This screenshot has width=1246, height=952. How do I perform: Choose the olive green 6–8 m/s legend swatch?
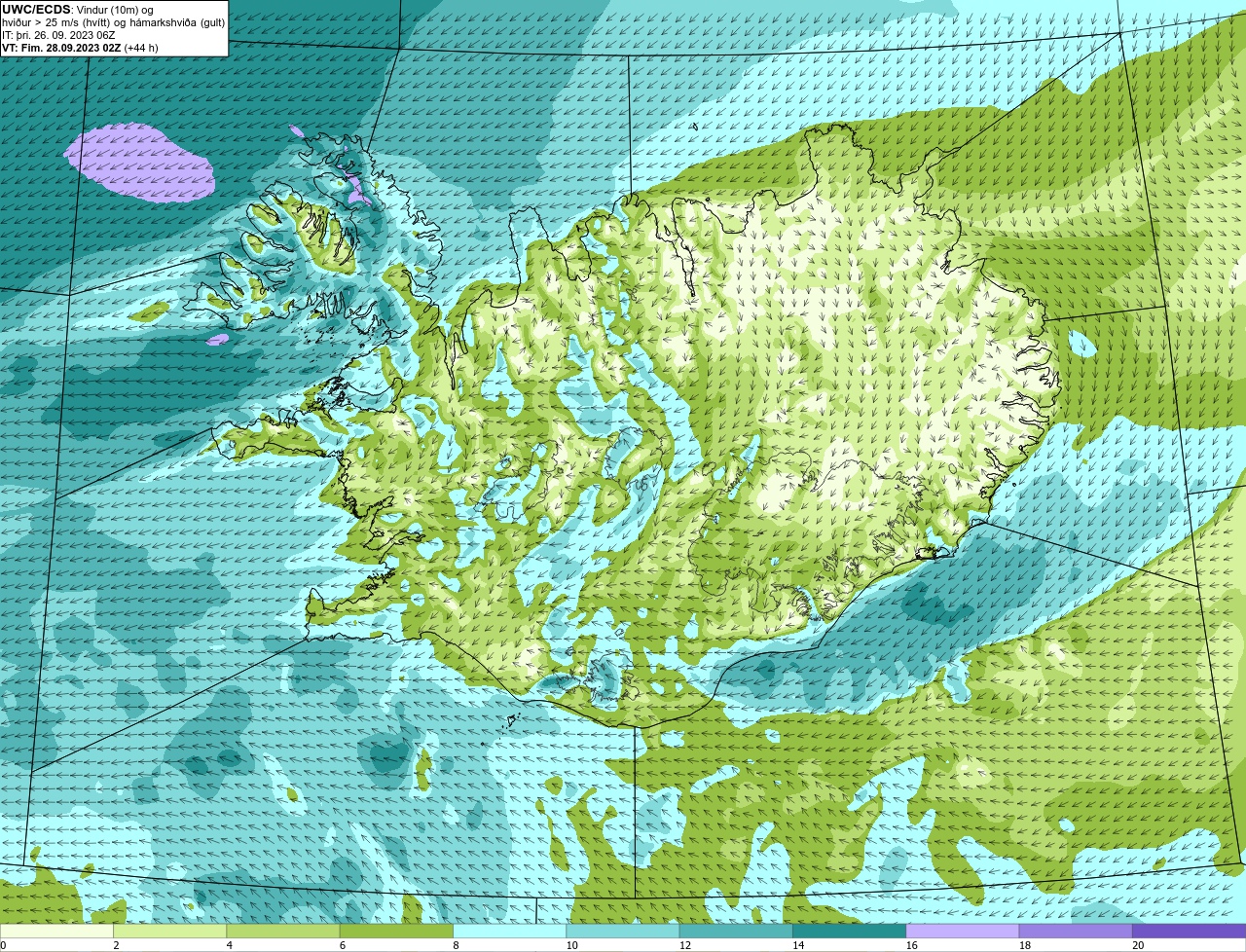point(397,931)
